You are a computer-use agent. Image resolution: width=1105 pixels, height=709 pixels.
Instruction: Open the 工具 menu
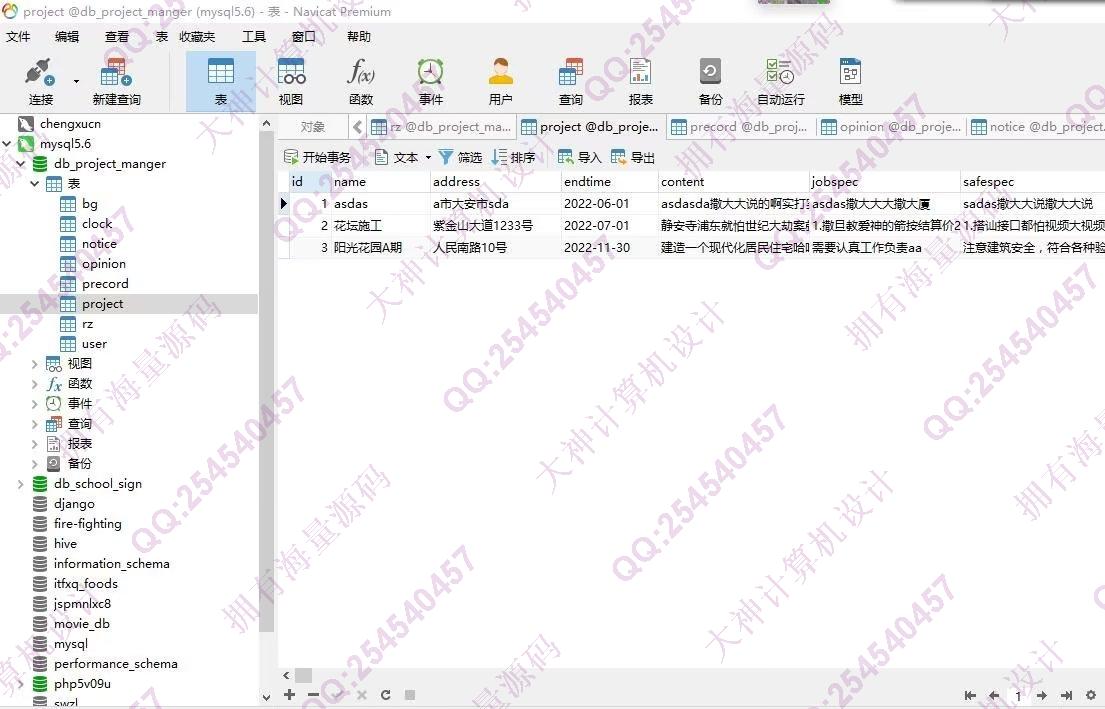pyautogui.click(x=254, y=37)
